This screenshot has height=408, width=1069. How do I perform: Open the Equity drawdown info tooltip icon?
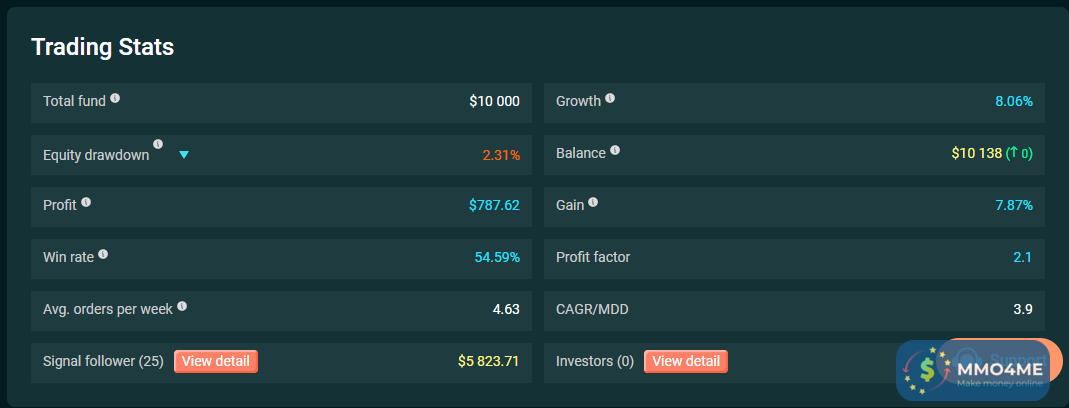158,145
